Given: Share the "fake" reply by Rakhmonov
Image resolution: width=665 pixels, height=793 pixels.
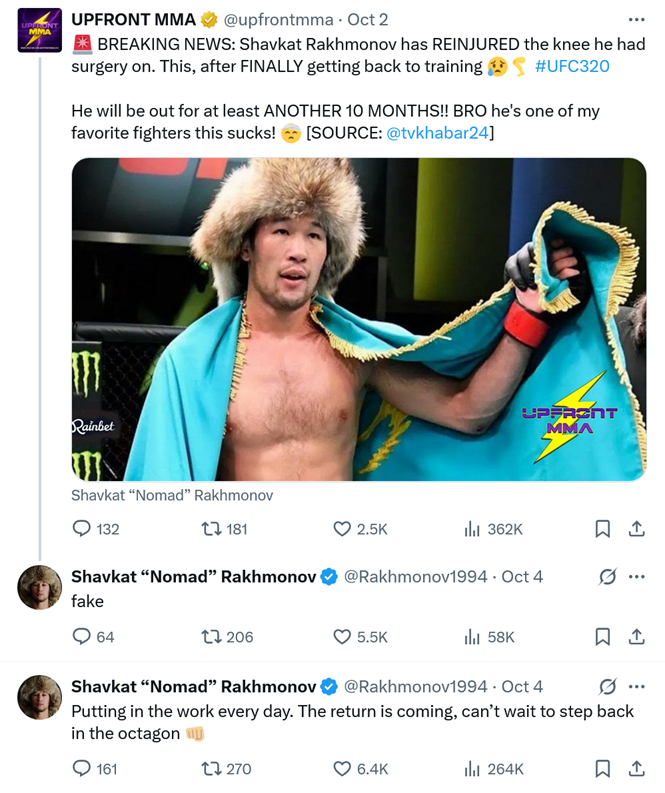Looking at the screenshot, I should (x=636, y=637).
